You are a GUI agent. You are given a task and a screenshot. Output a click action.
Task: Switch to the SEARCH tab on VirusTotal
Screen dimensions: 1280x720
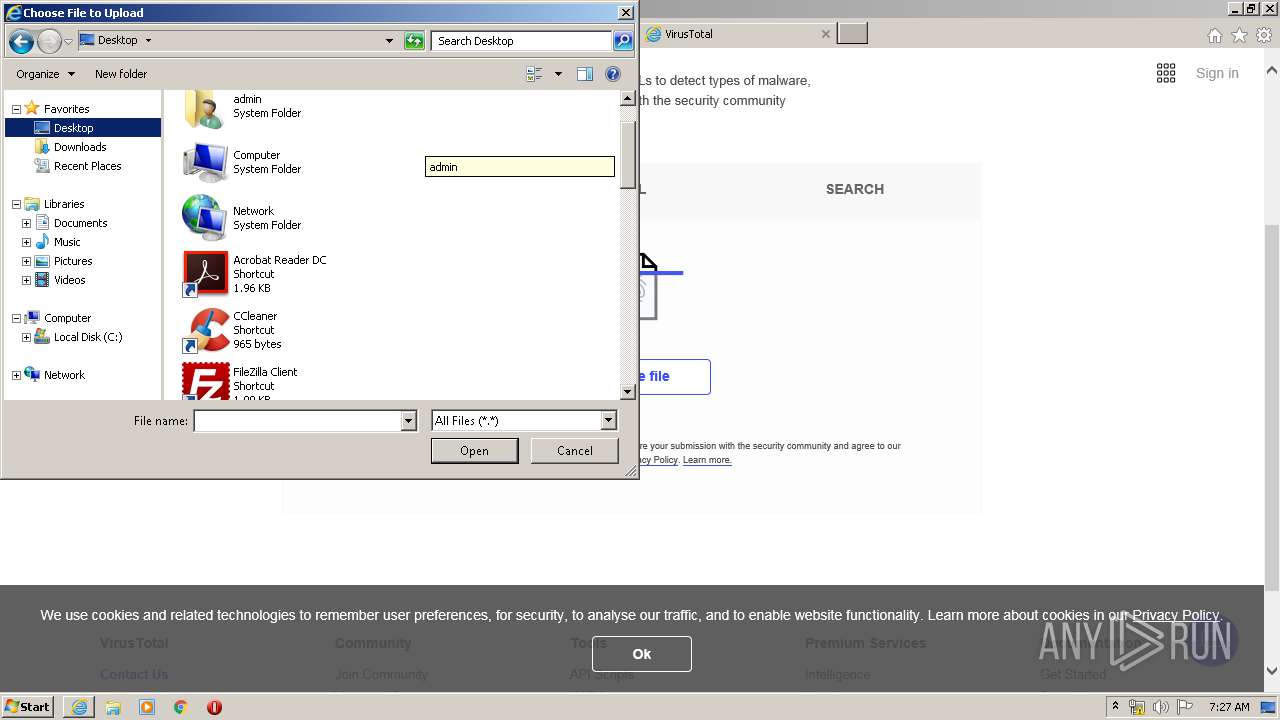click(855, 189)
